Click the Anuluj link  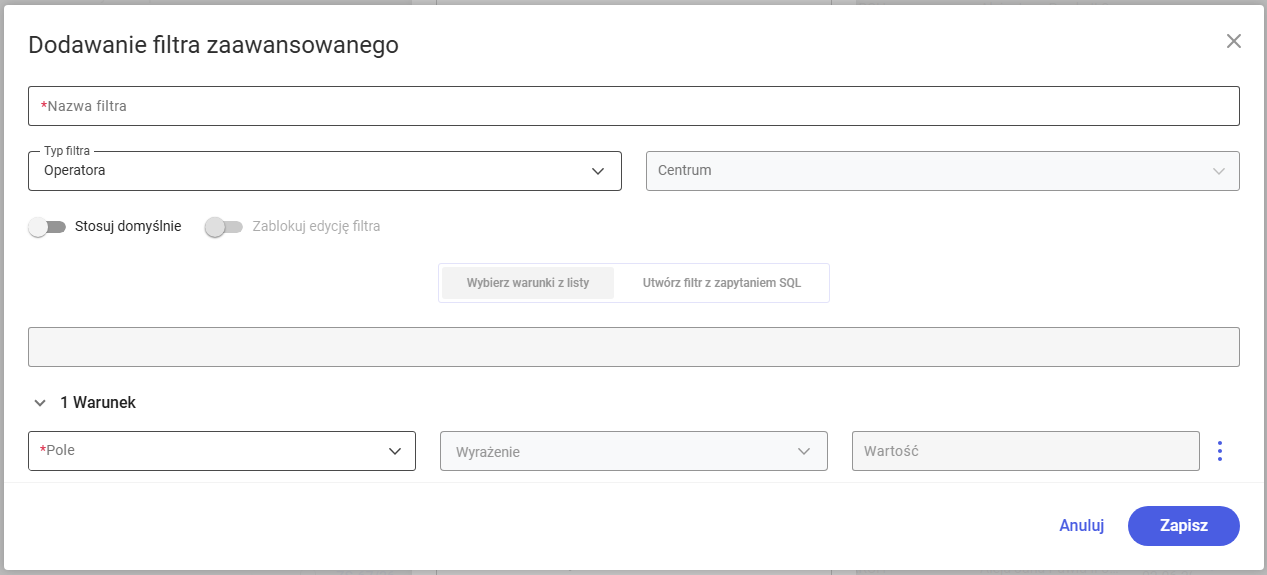pyautogui.click(x=1082, y=526)
